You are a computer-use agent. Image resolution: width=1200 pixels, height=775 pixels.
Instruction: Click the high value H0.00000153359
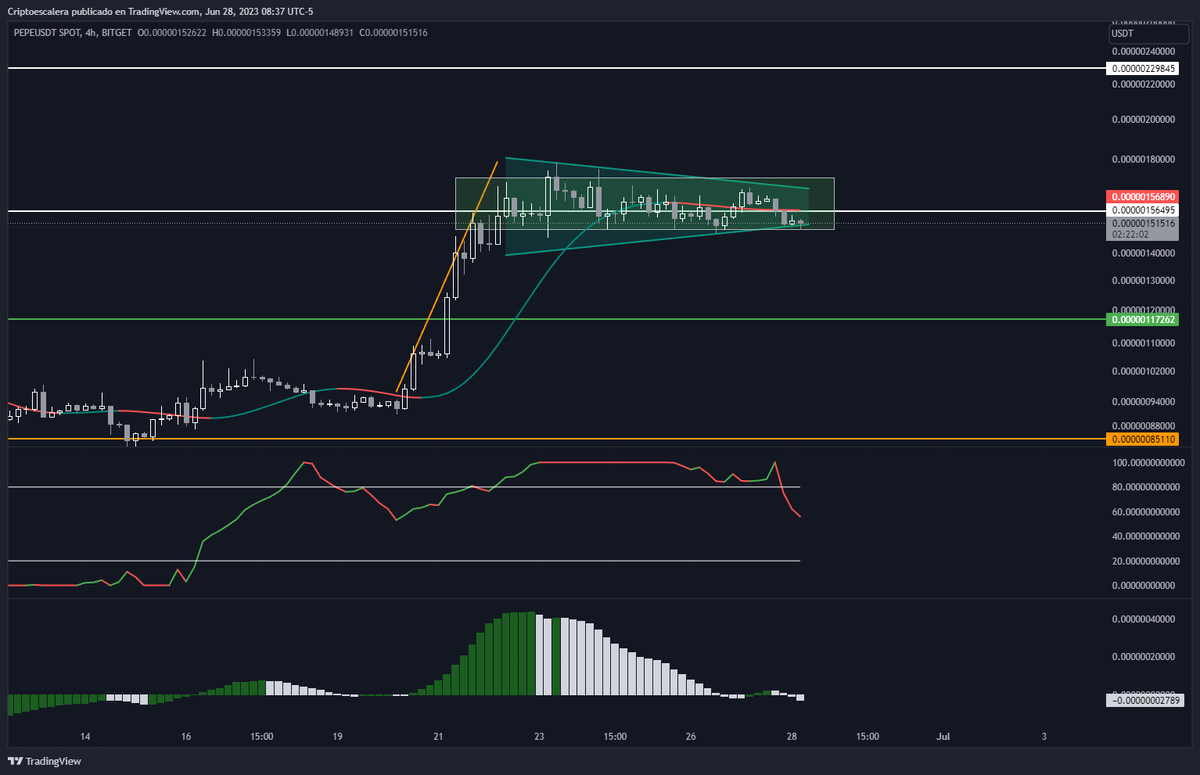pyautogui.click(x=247, y=32)
